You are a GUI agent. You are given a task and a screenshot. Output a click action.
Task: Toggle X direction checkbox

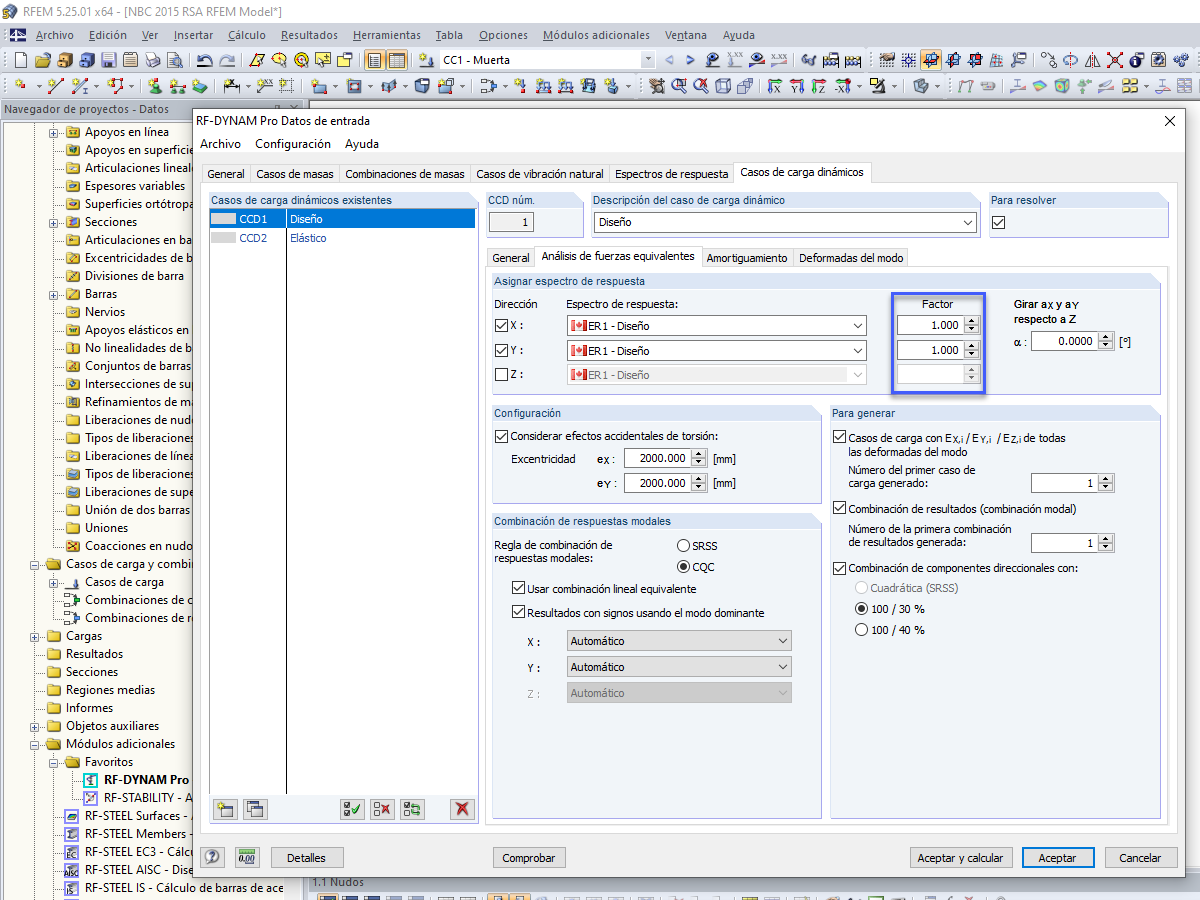click(502, 325)
